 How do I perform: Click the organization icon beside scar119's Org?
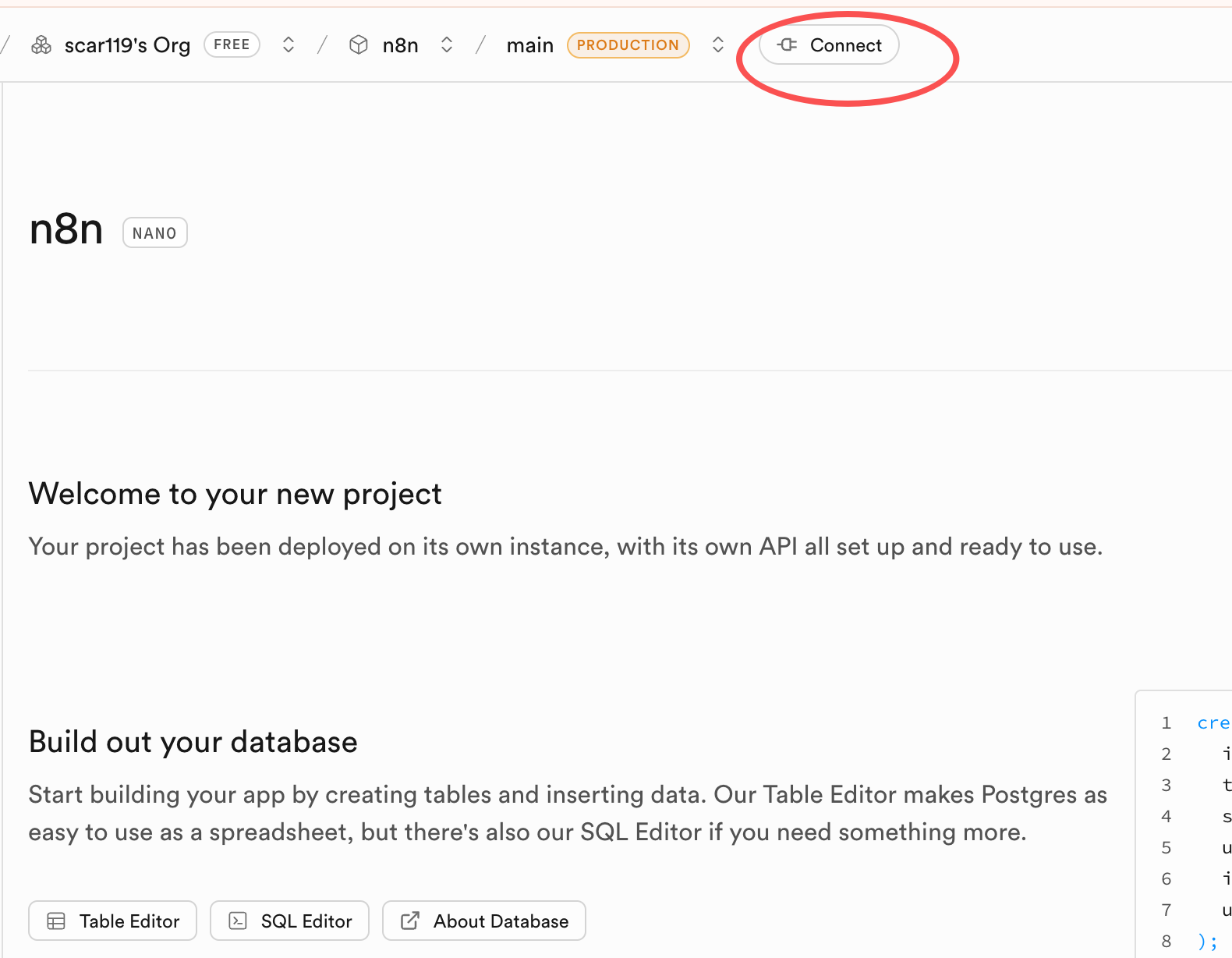41,45
